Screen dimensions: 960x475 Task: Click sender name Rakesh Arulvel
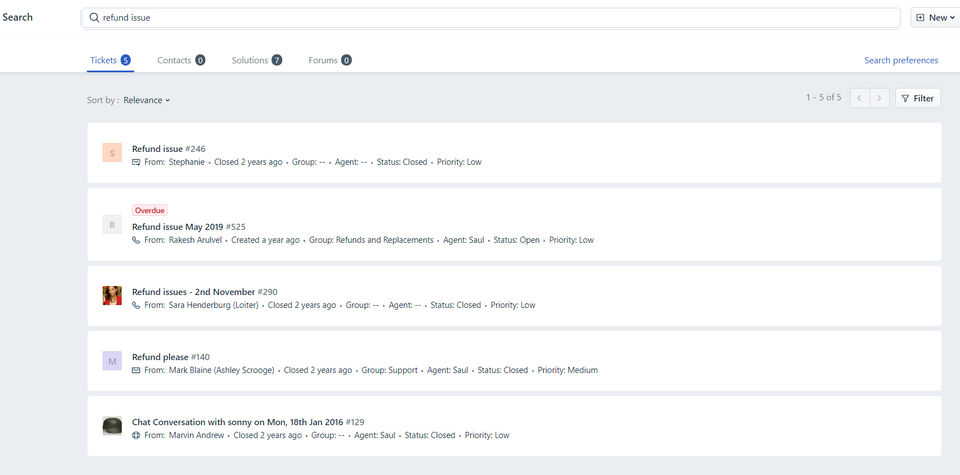[x=195, y=240]
